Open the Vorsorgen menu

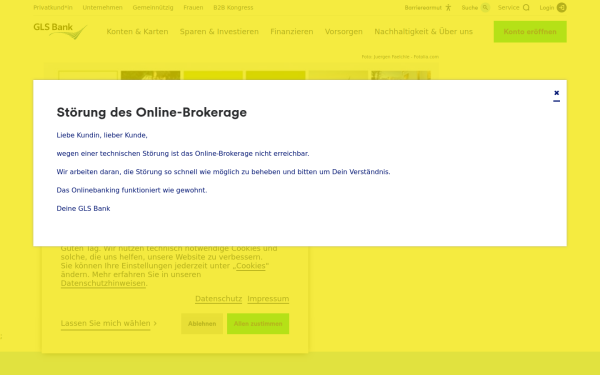(x=344, y=32)
